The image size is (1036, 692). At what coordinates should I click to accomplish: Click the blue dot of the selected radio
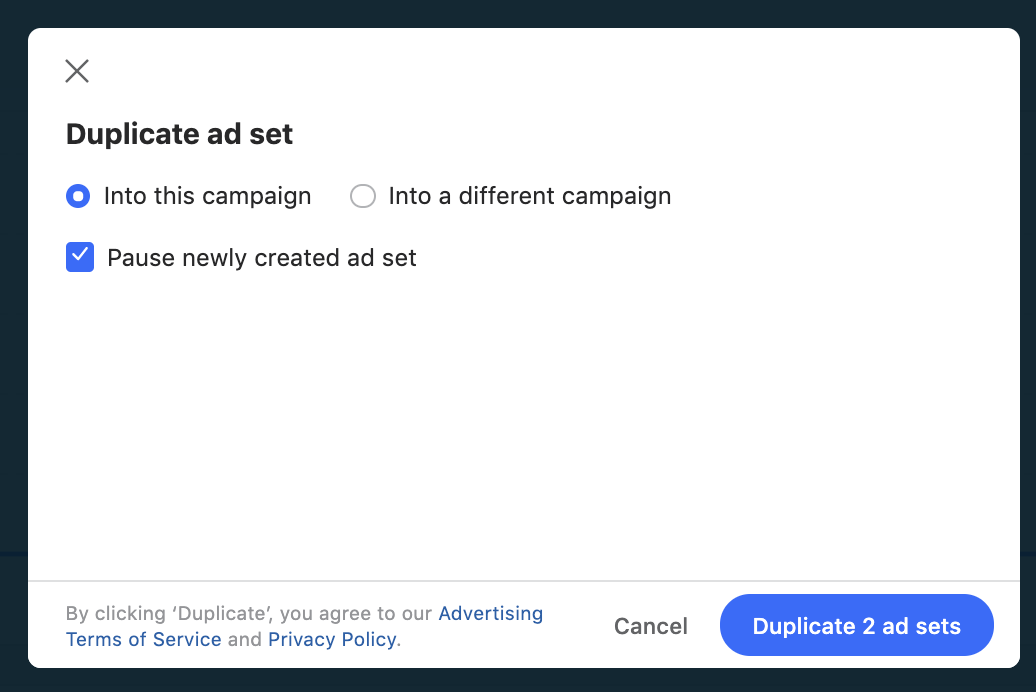click(x=78, y=196)
